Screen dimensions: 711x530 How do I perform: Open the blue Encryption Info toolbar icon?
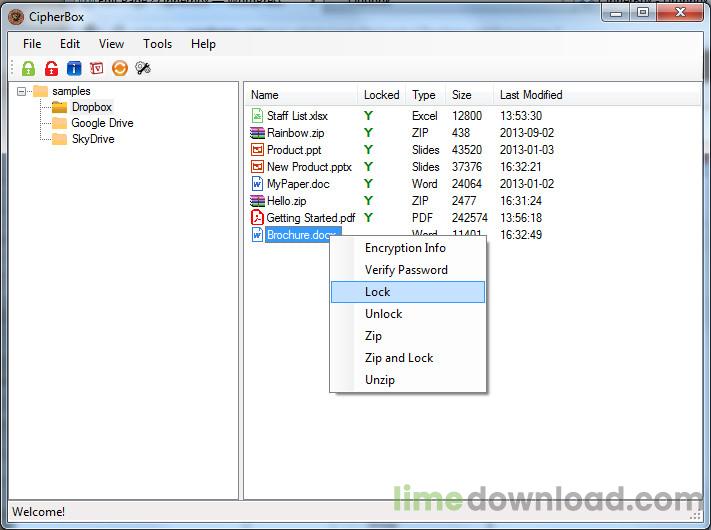74,68
